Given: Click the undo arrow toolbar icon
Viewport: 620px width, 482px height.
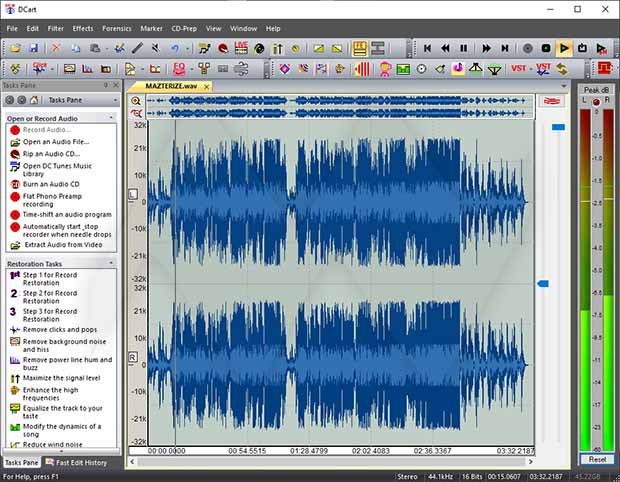Looking at the screenshot, I should 175,48.
